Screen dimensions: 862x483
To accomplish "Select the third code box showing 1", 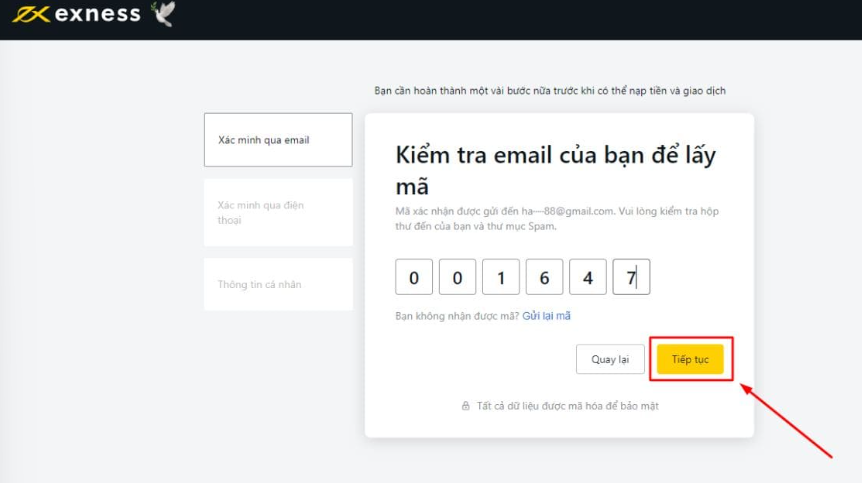I will [x=501, y=277].
